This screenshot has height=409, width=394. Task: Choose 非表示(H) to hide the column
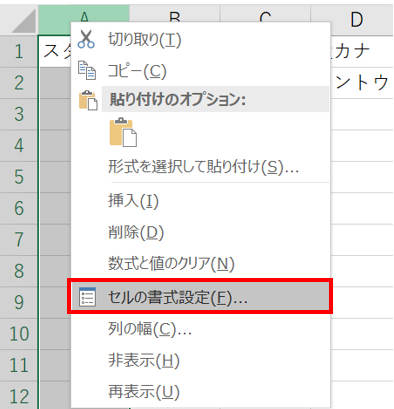pos(200,360)
